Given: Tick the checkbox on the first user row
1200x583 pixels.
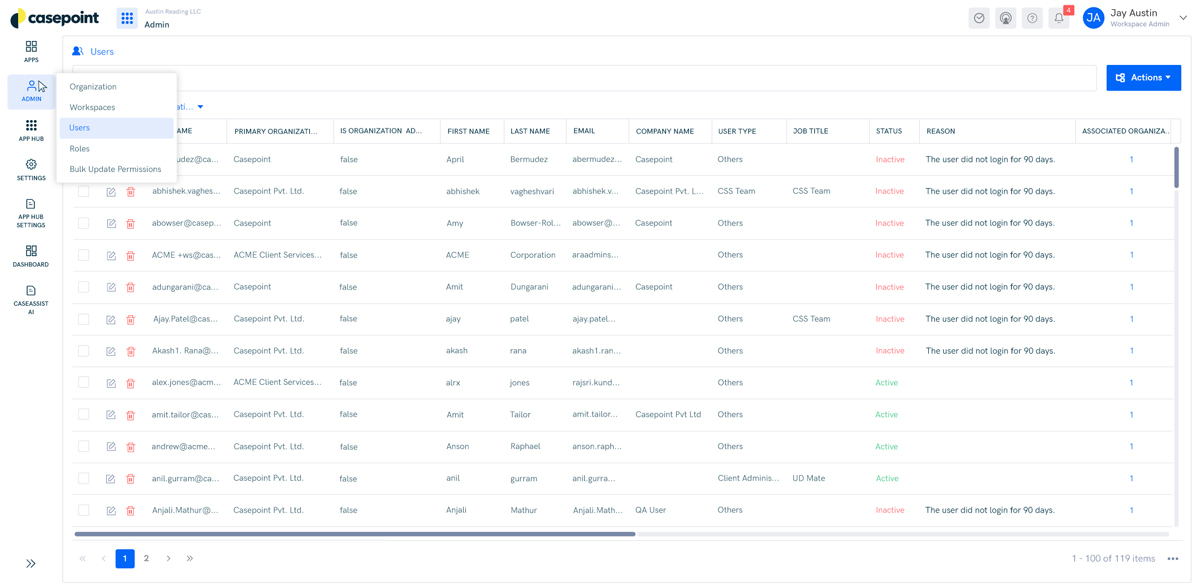Looking at the screenshot, I should [x=84, y=159].
